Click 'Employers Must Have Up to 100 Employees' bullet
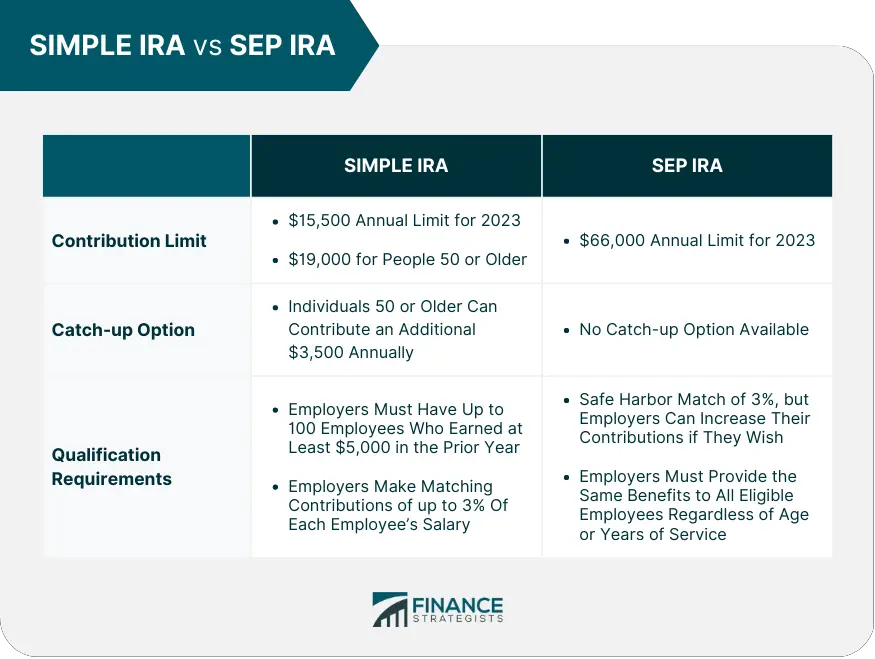875x659 pixels. (x=405, y=429)
